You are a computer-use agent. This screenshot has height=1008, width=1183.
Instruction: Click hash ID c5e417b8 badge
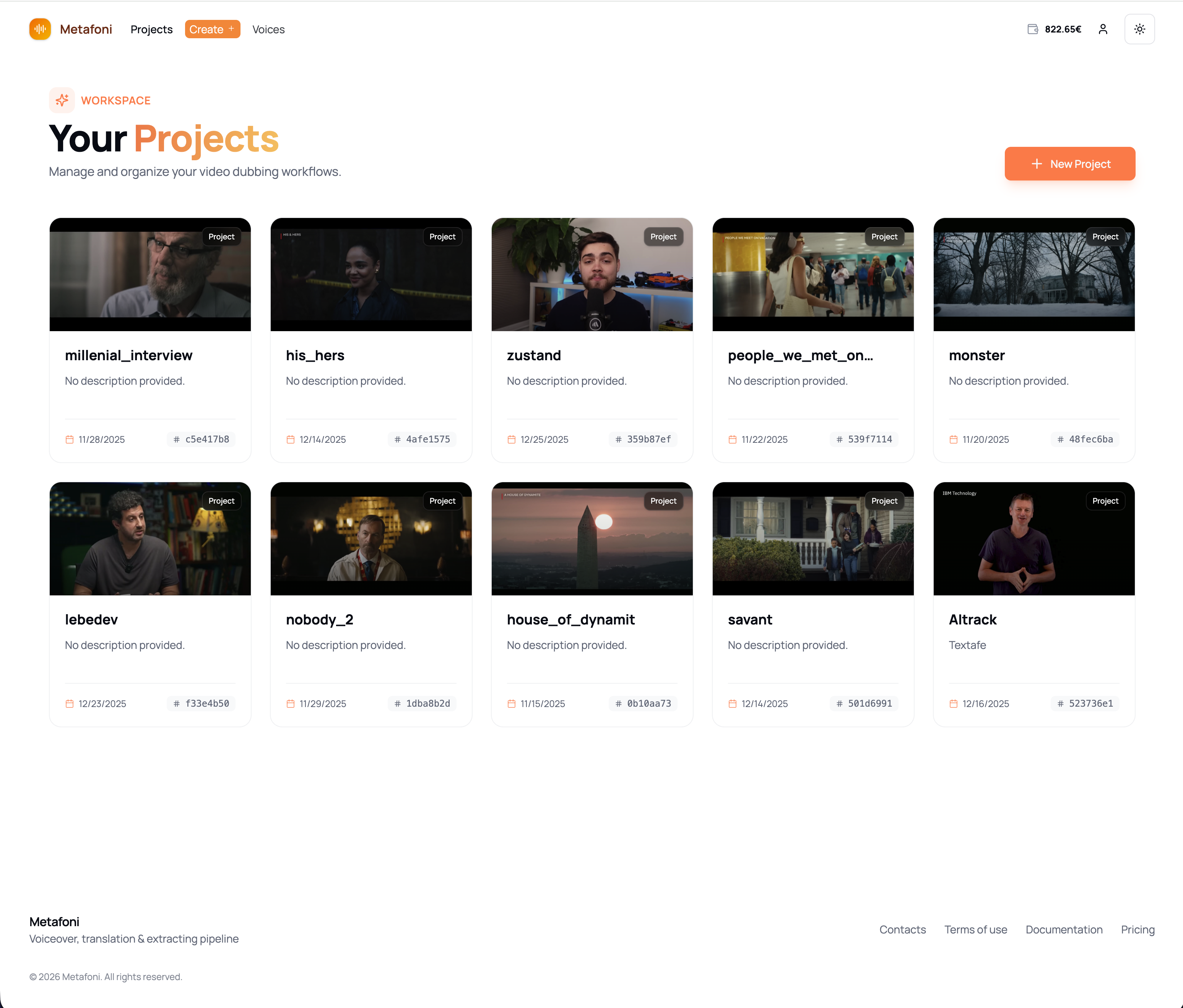coord(201,439)
